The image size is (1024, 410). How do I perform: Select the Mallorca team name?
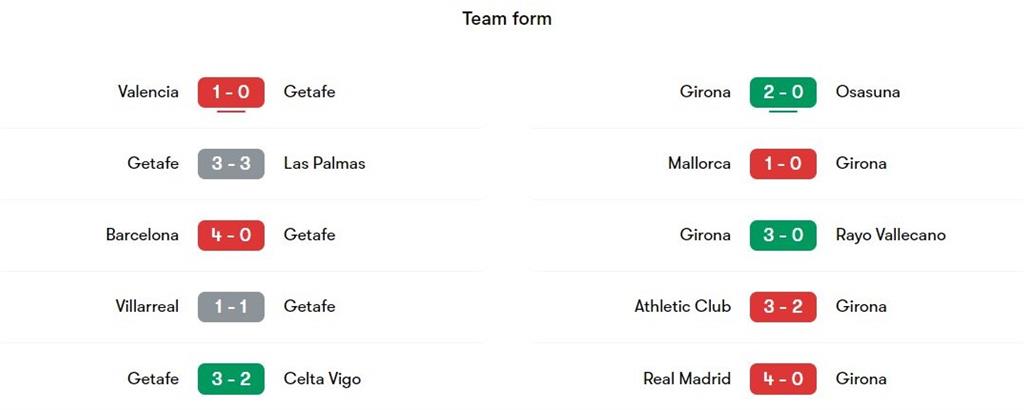click(699, 164)
